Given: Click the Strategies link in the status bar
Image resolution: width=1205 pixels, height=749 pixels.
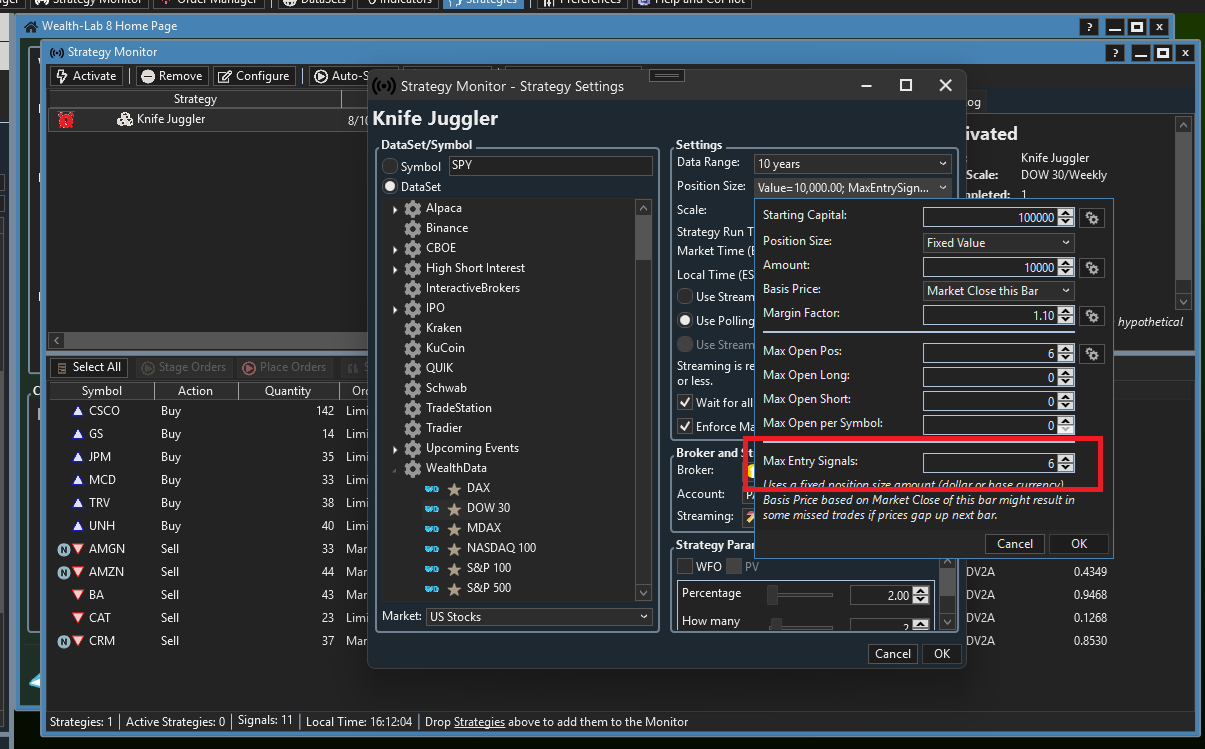Looking at the screenshot, I should 479,722.
